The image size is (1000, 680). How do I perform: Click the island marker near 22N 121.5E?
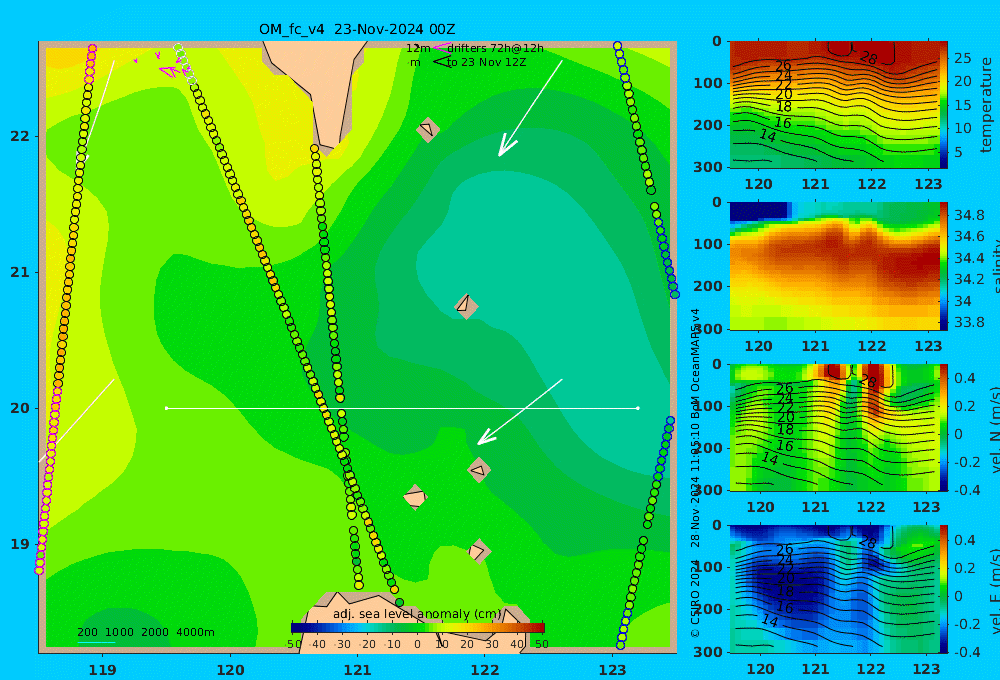click(x=428, y=130)
